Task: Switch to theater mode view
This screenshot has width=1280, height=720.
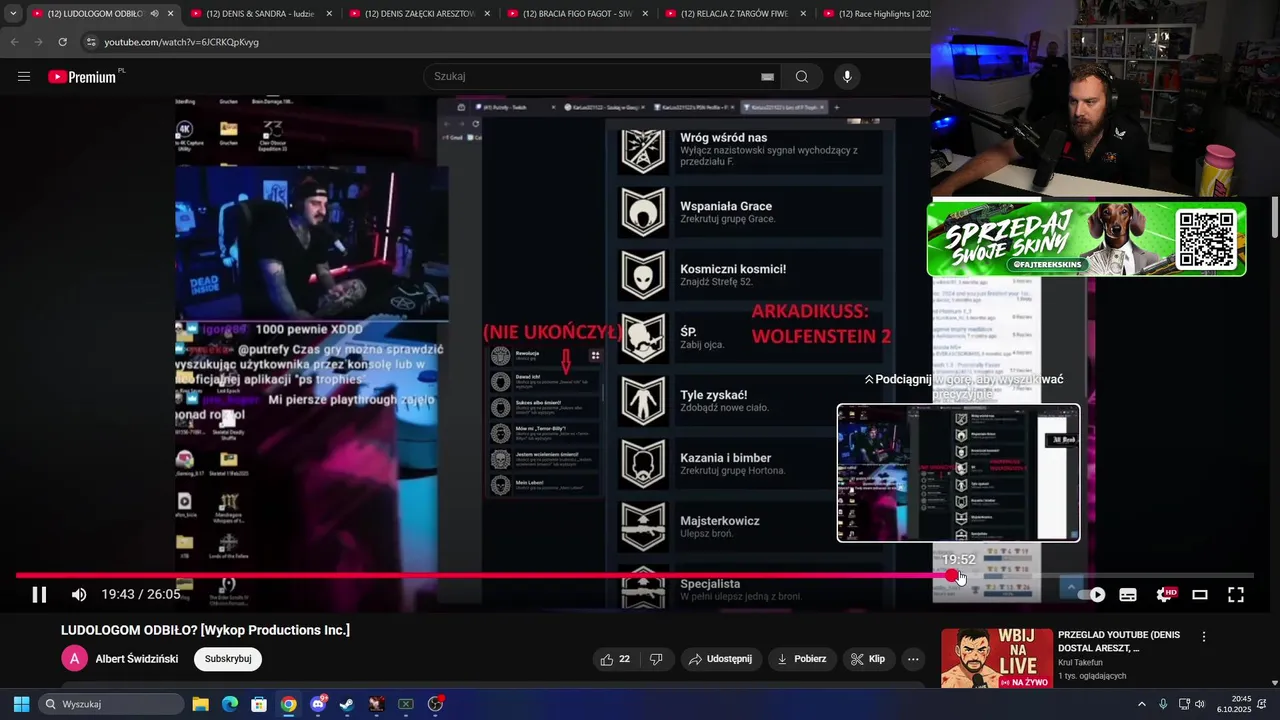Action: click(x=1200, y=595)
